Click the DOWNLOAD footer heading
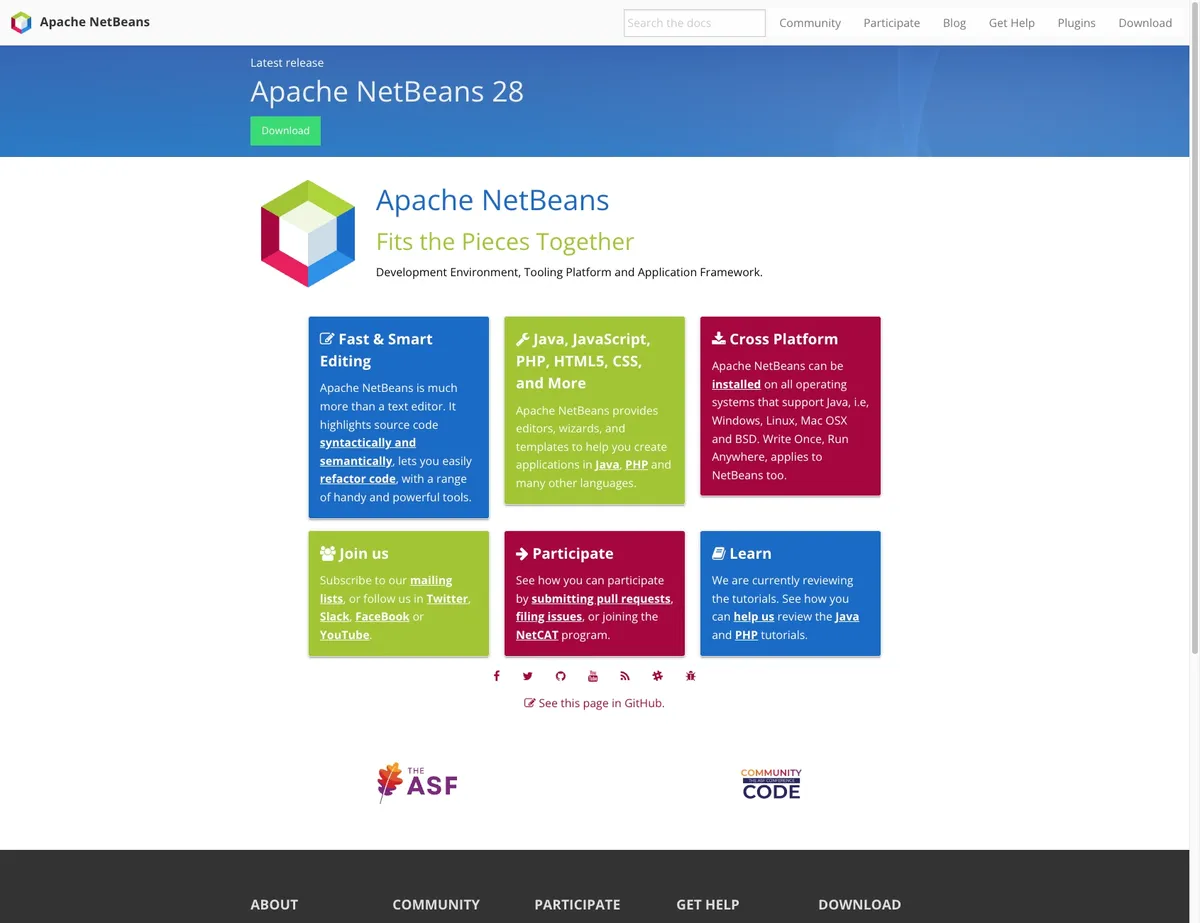 point(860,904)
